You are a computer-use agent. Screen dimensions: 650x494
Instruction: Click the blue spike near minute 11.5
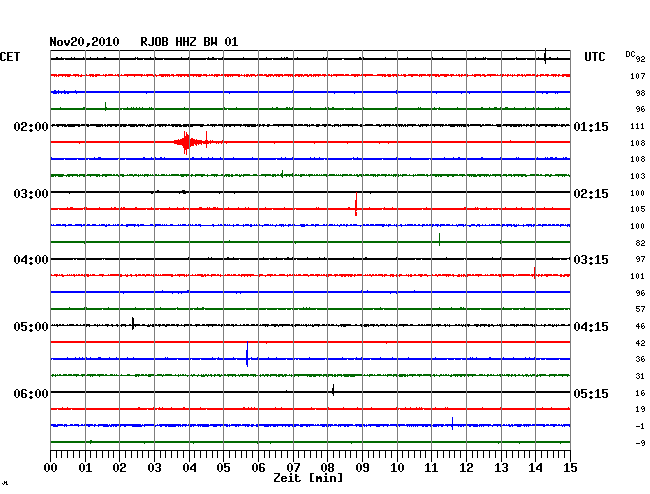452,423
